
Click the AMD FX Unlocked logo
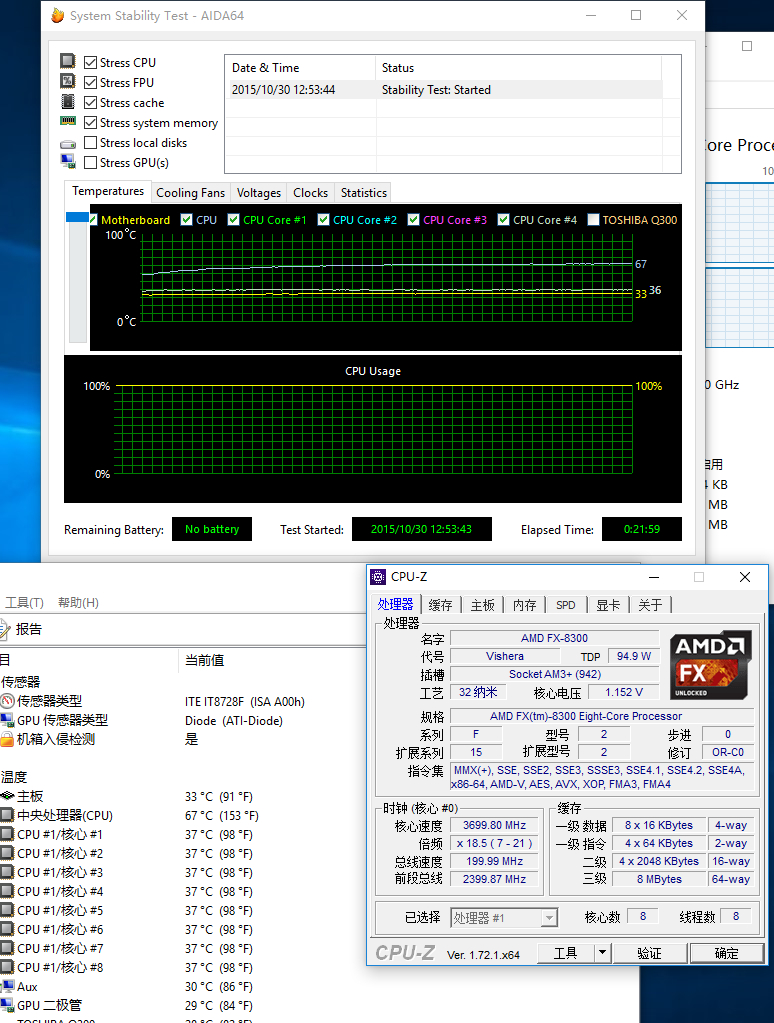coord(711,665)
